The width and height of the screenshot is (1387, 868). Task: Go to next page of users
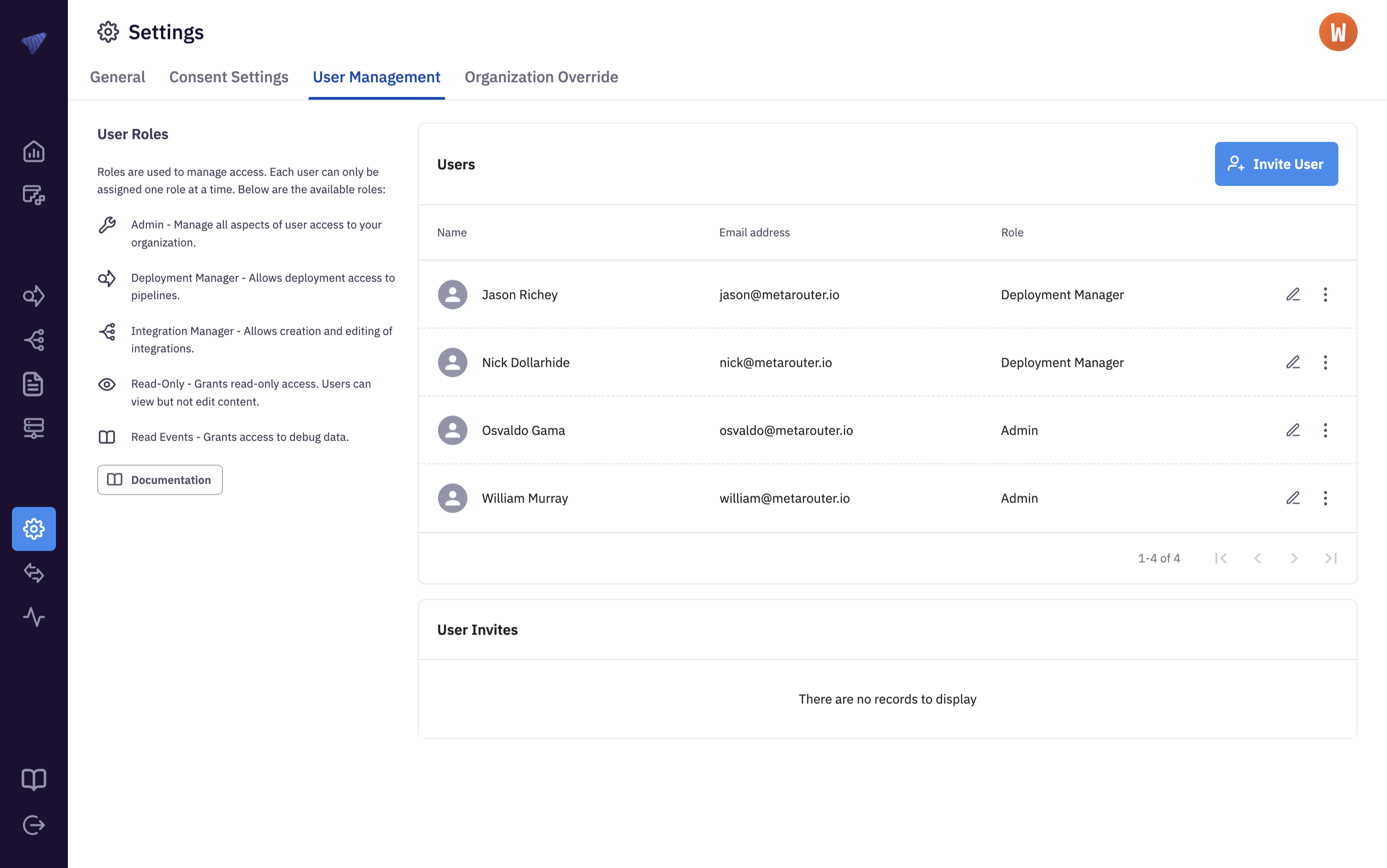pos(1294,558)
